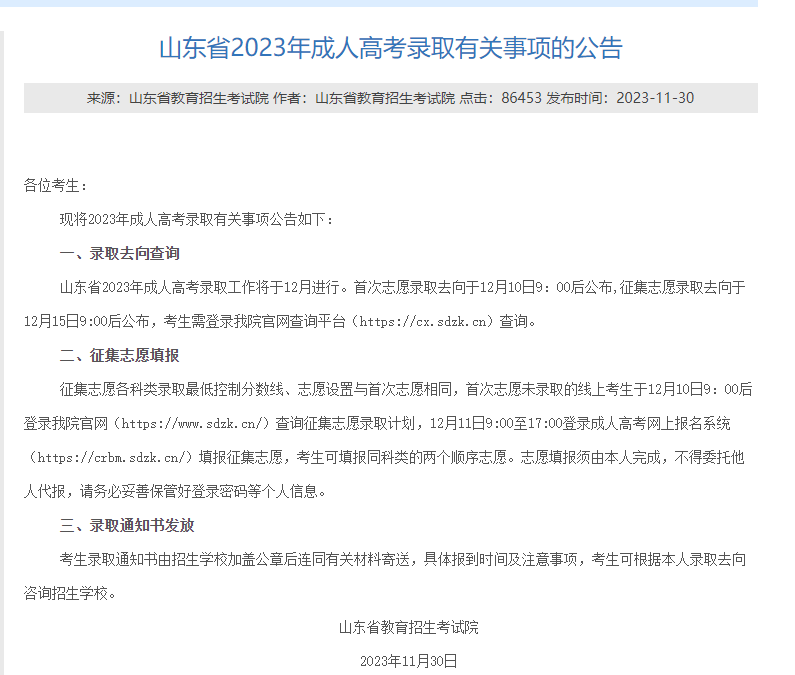Screen dimensions: 795x675
Task: Click the text 12月15日9:00后公布
Action: tap(87, 322)
